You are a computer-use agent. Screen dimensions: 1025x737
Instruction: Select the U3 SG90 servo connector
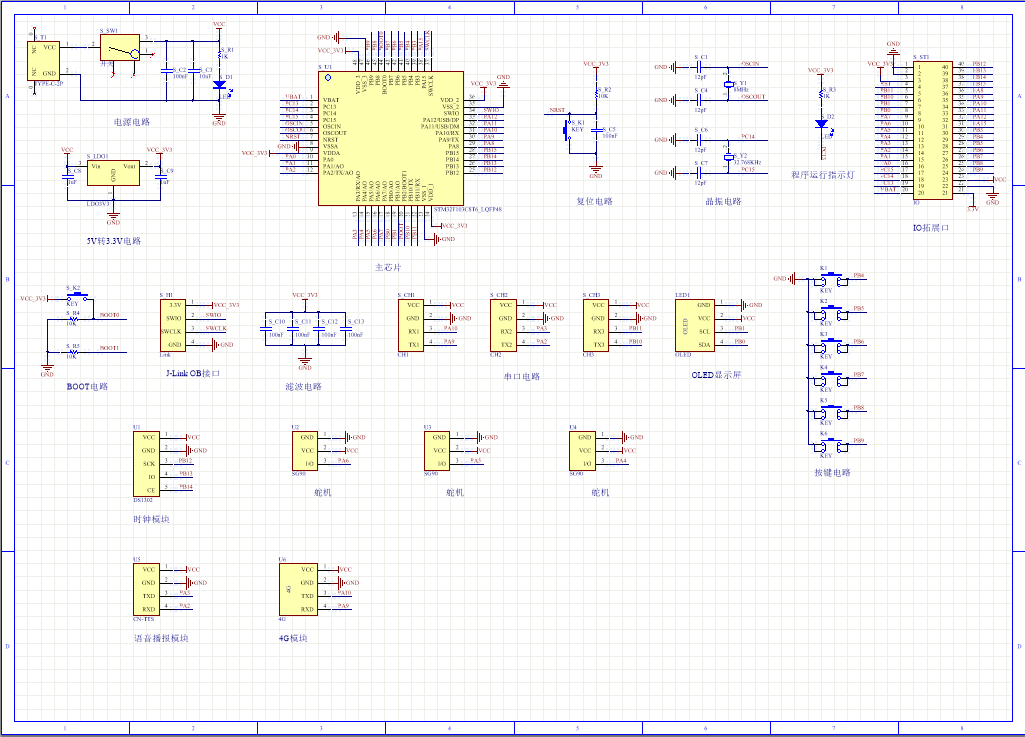coord(437,451)
